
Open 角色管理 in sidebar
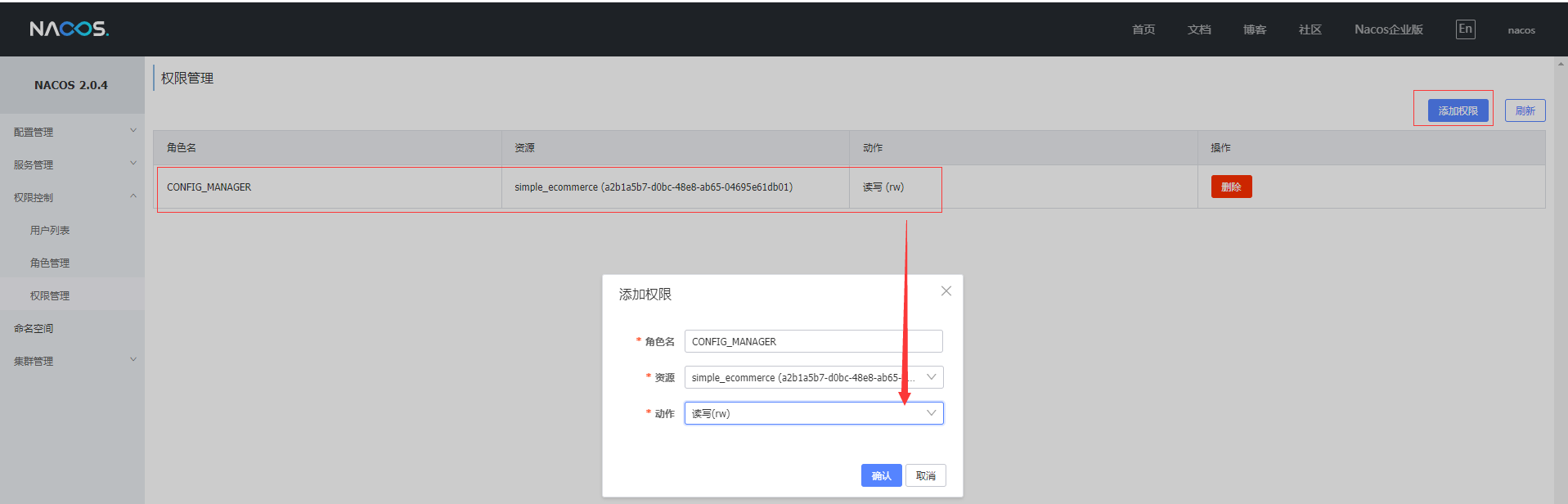(x=50, y=263)
